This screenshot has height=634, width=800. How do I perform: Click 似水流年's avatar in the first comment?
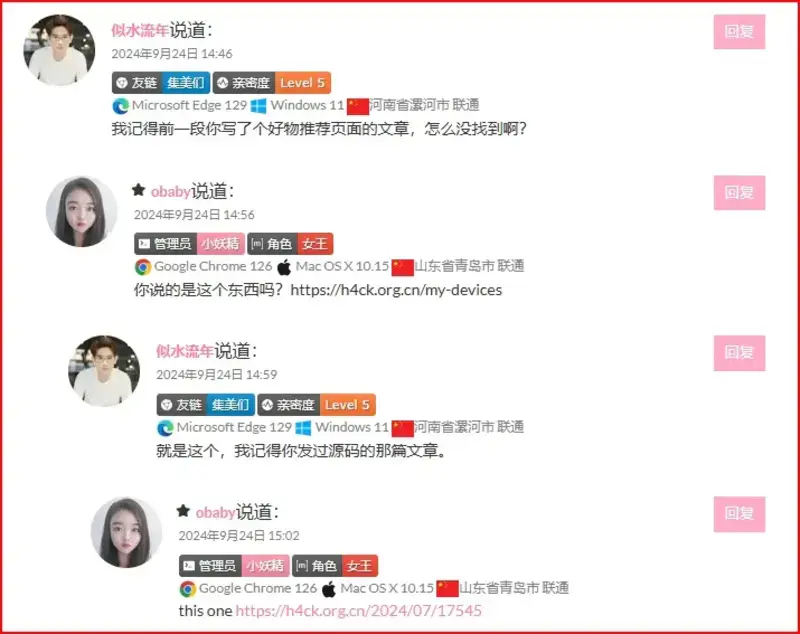[x=59, y=49]
